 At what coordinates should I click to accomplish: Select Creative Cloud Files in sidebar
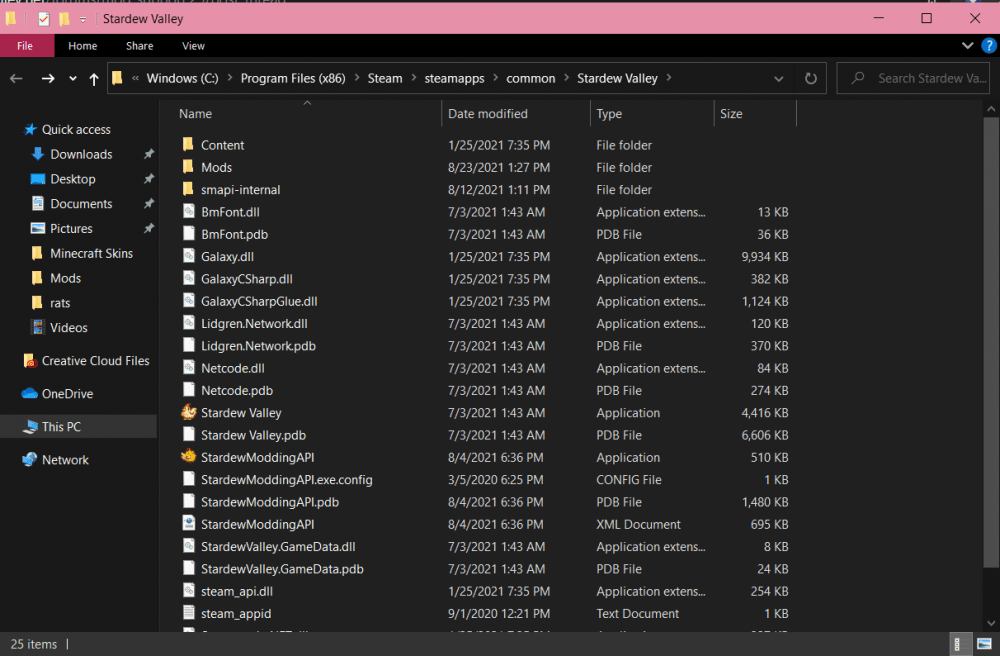pyautogui.click(x=96, y=361)
